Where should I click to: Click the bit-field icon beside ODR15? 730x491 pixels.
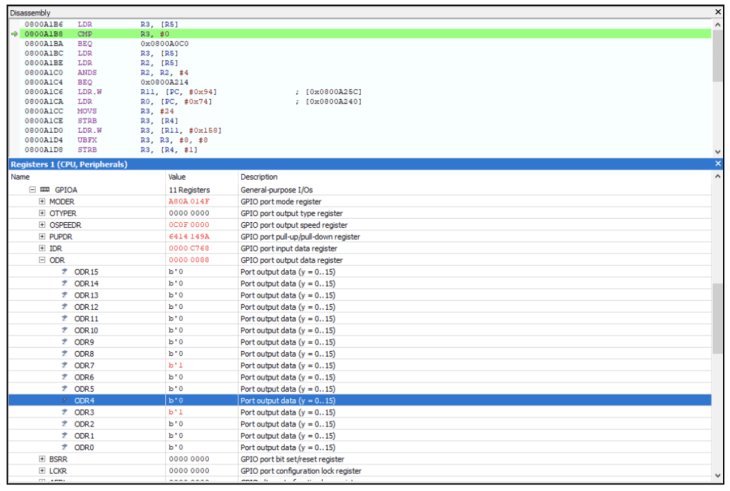[x=66, y=272]
